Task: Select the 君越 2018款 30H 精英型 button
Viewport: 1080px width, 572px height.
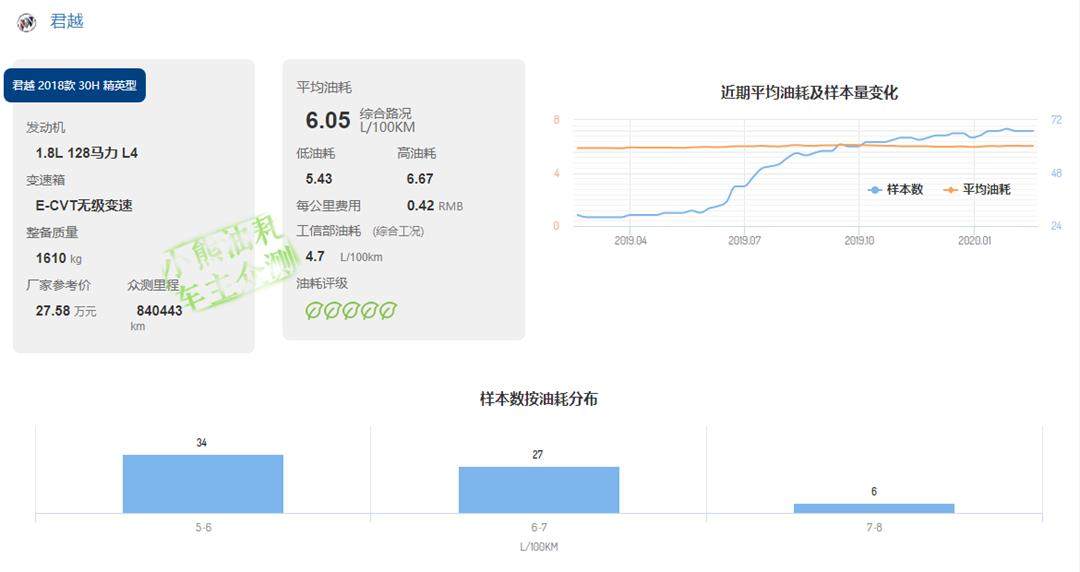Action: click(75, 85)
